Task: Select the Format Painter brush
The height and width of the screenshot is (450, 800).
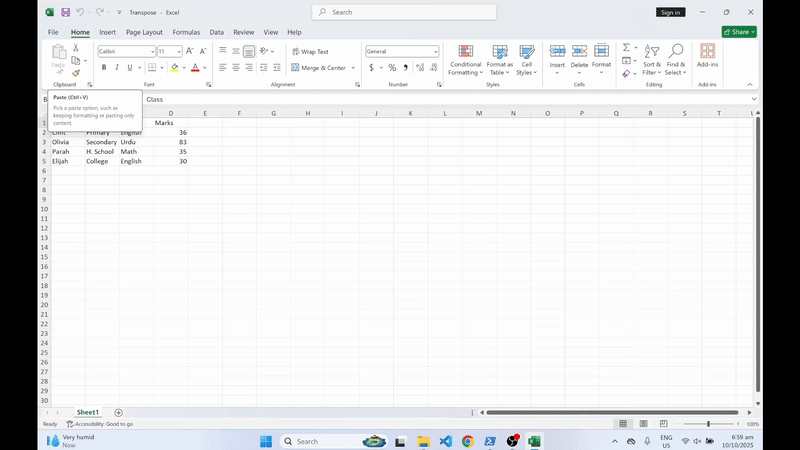Action: pos(76,73)
